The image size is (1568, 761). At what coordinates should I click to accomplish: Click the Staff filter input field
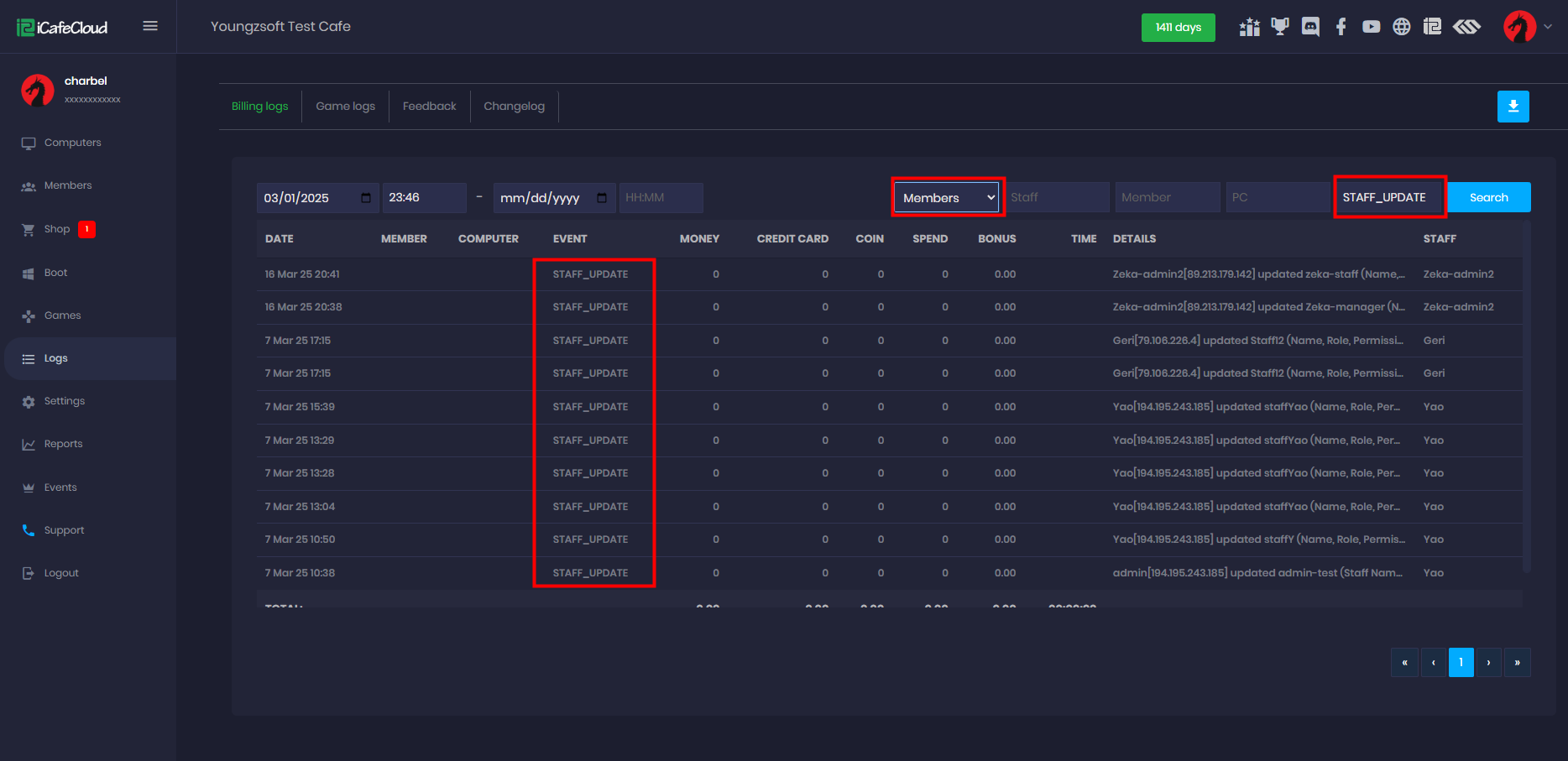pyautogui.click(x=1058, y=198)
